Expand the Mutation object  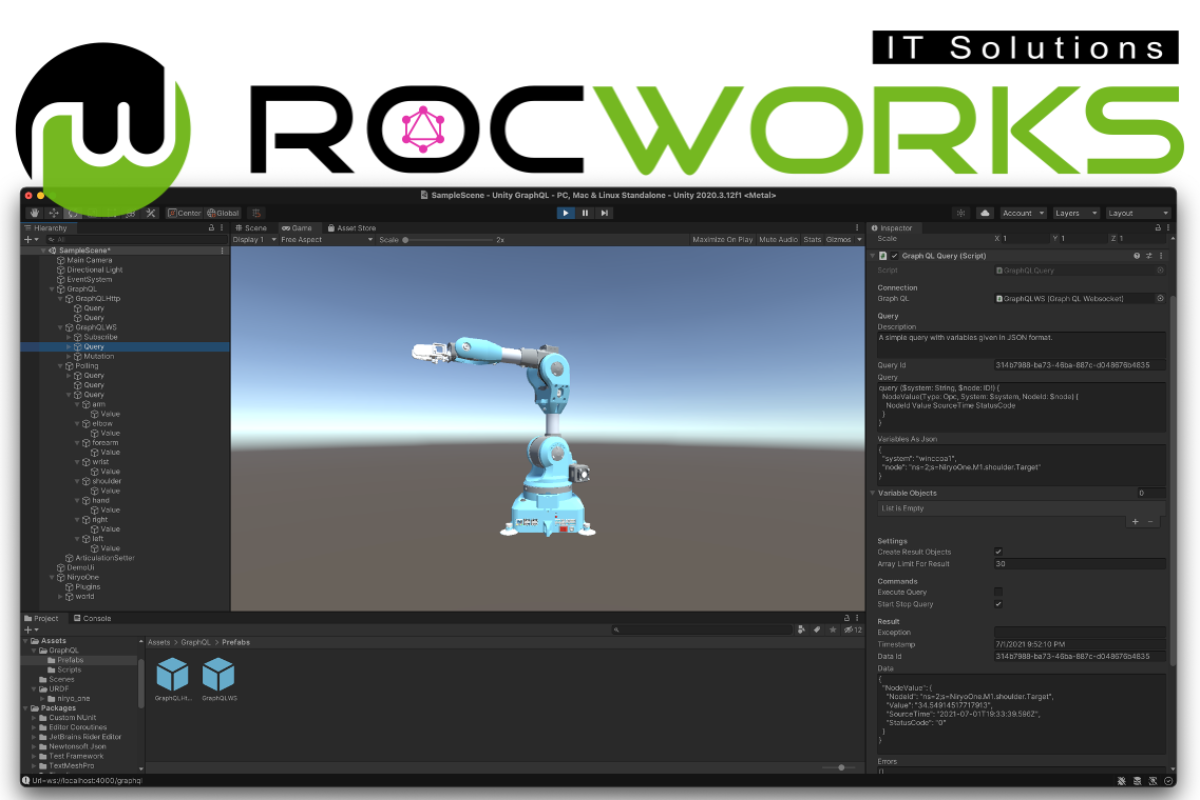click(69, 356)
